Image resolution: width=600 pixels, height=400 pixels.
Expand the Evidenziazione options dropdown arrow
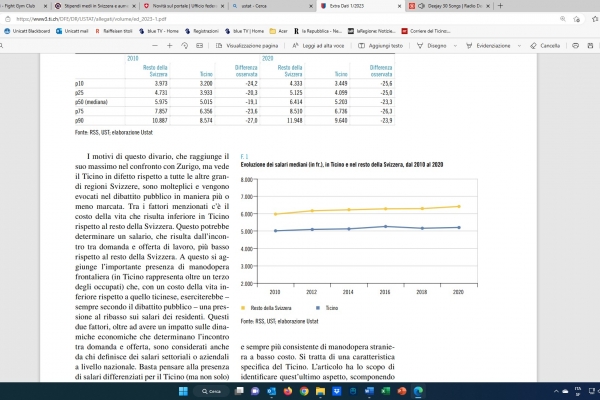coord(519,46)
